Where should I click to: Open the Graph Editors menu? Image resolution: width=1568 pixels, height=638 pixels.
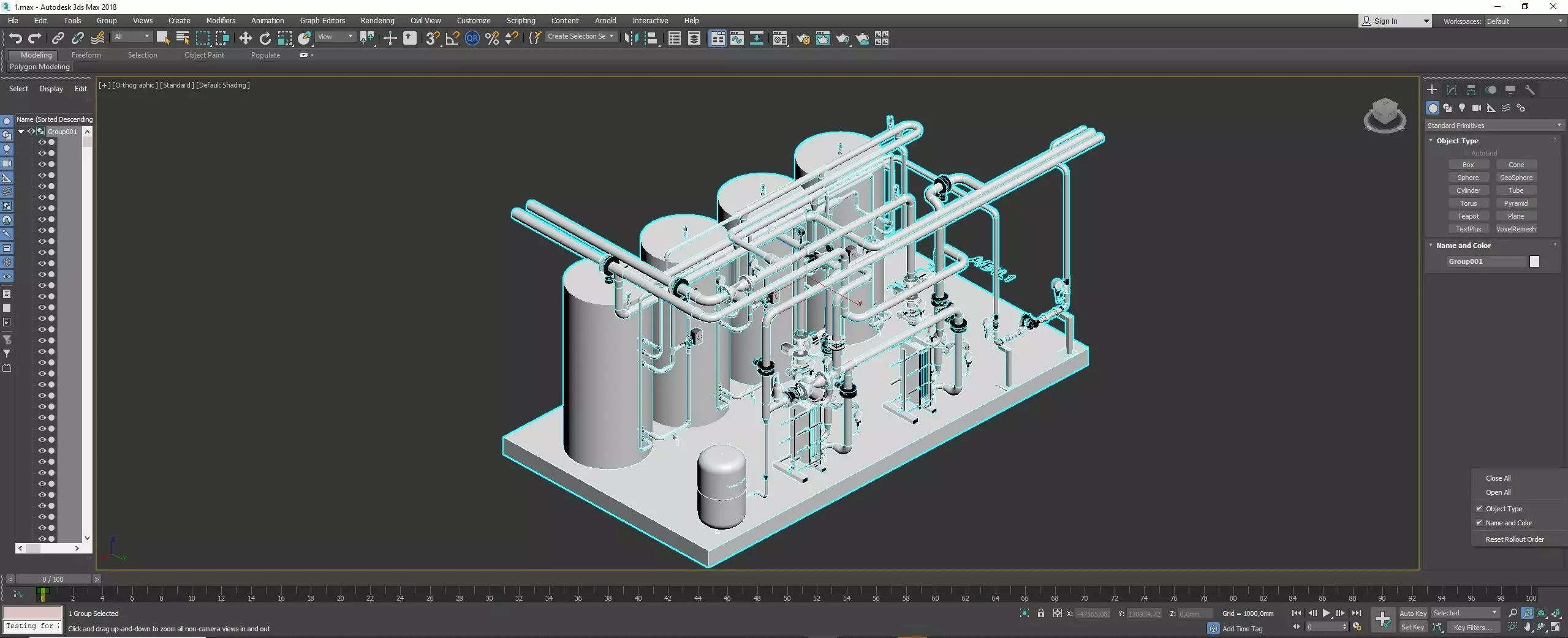[x=322, y=21]
